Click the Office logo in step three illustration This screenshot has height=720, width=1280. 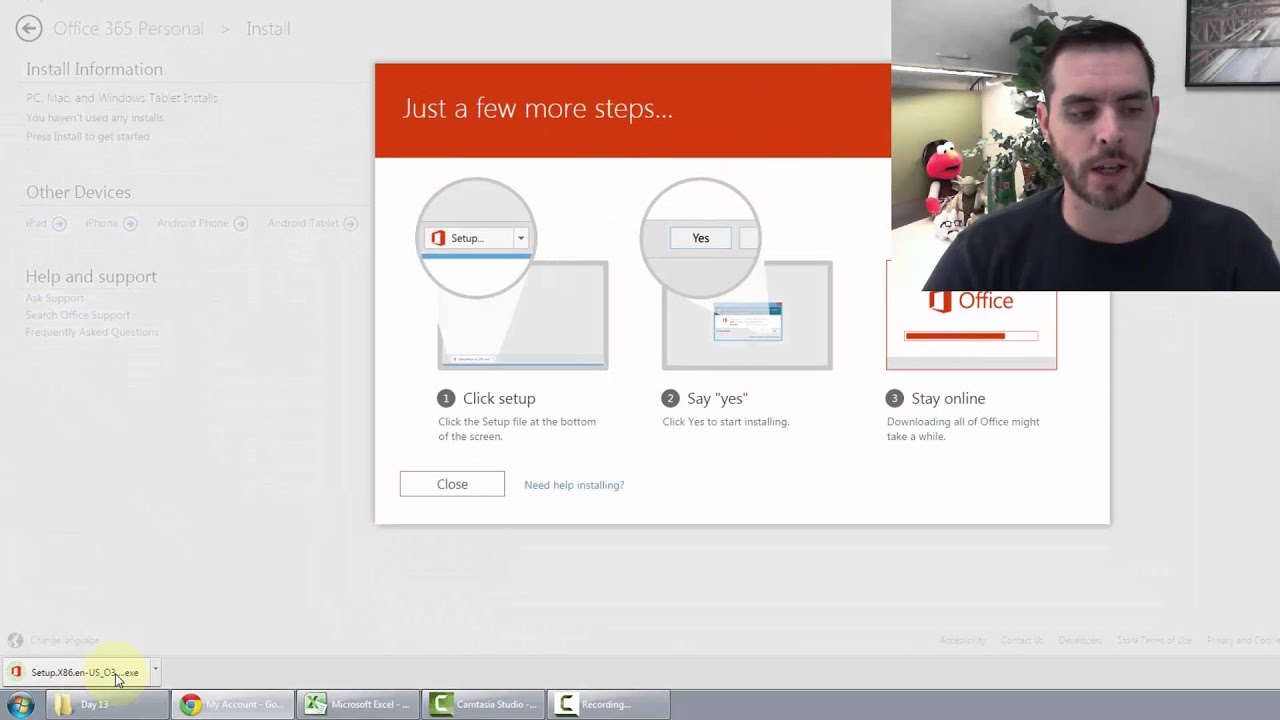click(971, 301)
